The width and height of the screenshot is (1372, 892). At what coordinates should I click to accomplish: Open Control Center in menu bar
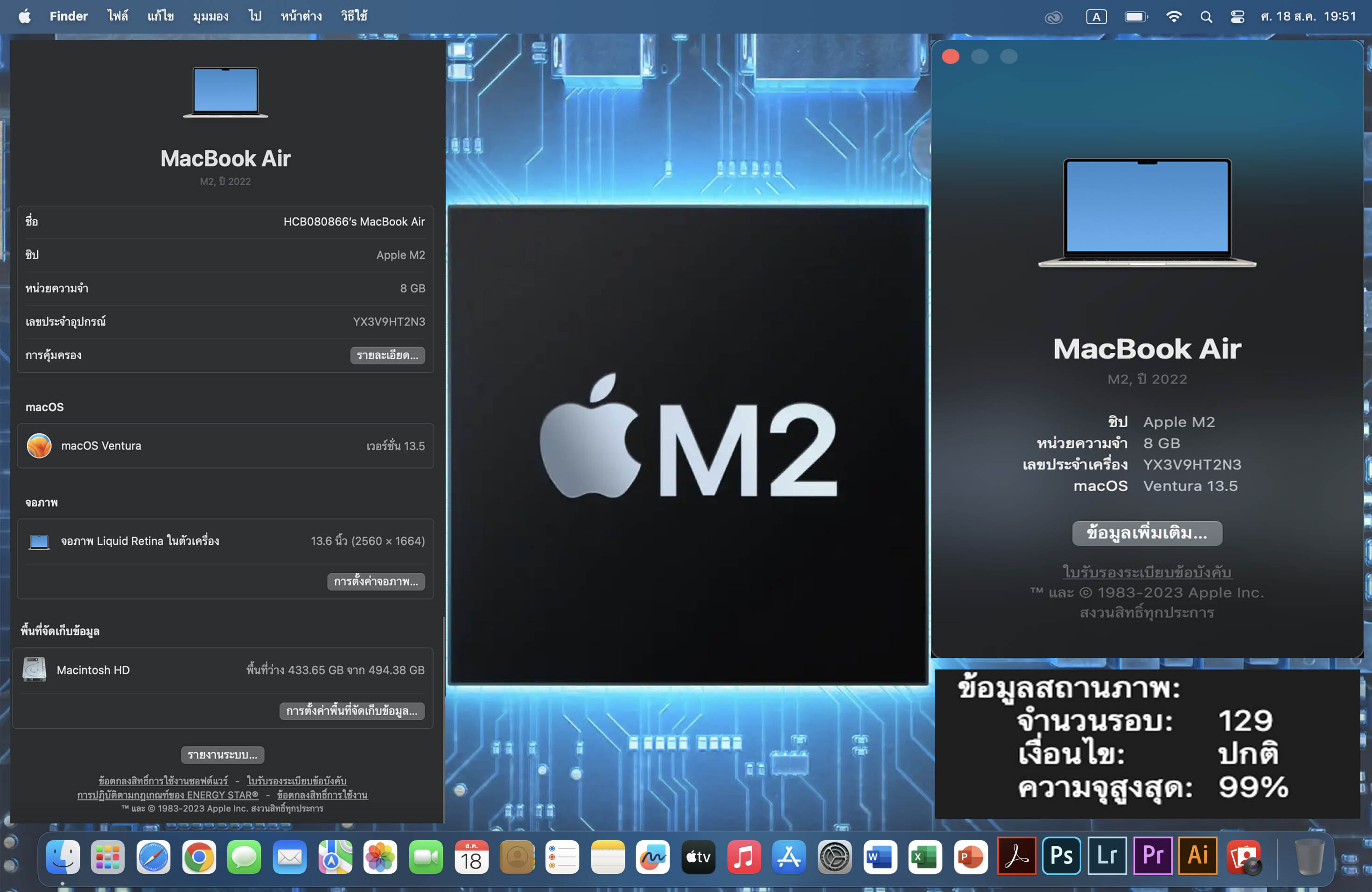[1237, 17]
